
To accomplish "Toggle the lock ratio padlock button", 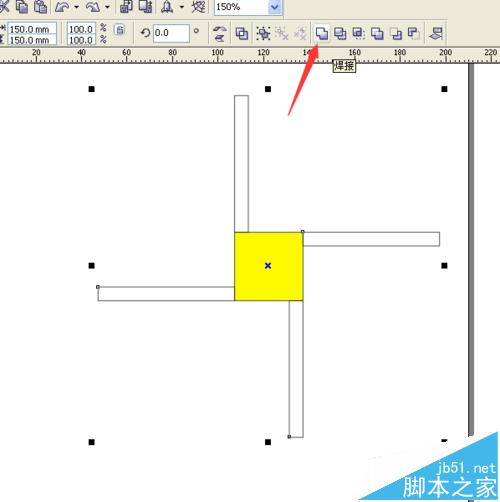I will [120, 30].
